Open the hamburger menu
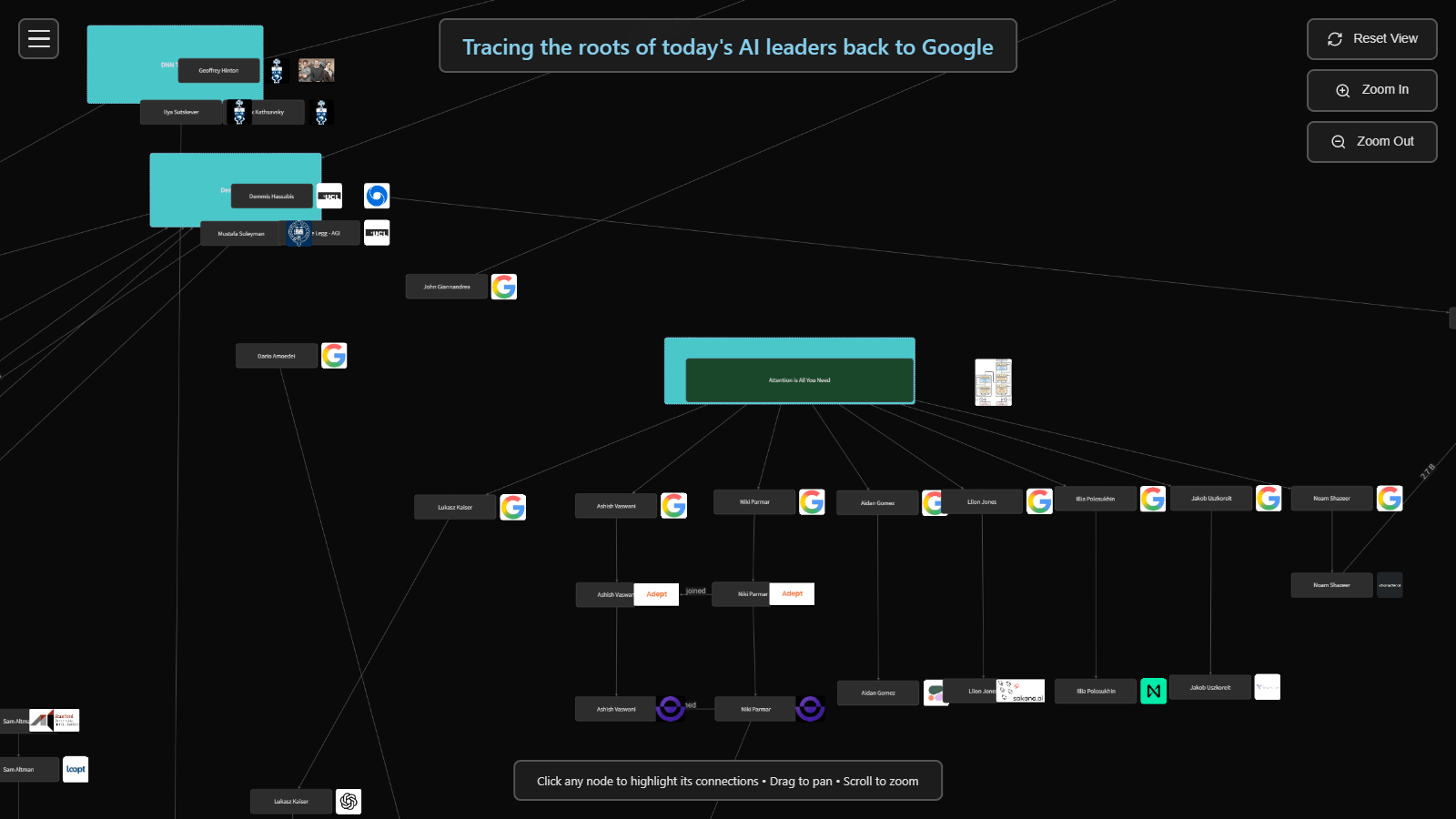 (38, 38)
